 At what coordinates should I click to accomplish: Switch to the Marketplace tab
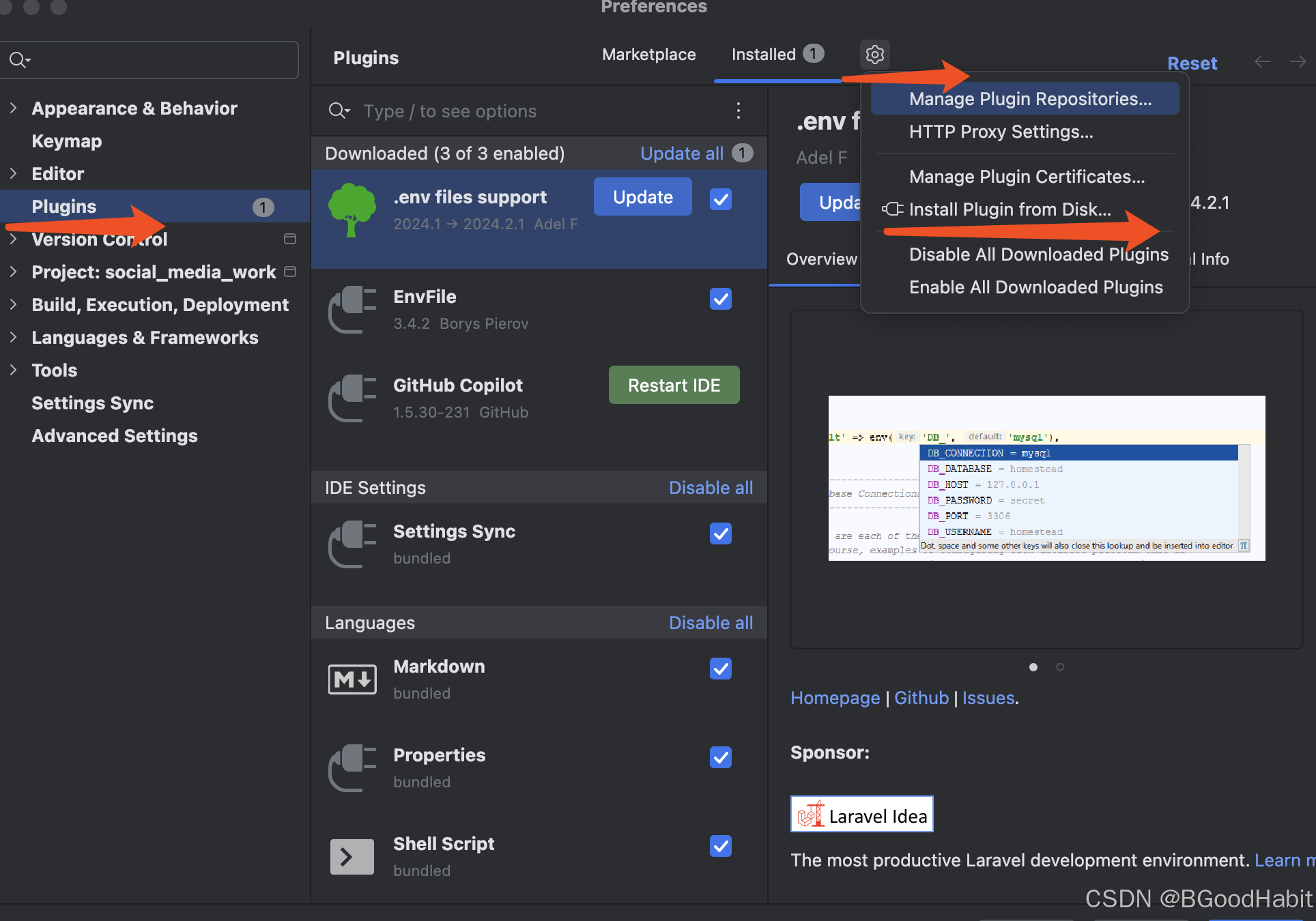tap(648, 54)
